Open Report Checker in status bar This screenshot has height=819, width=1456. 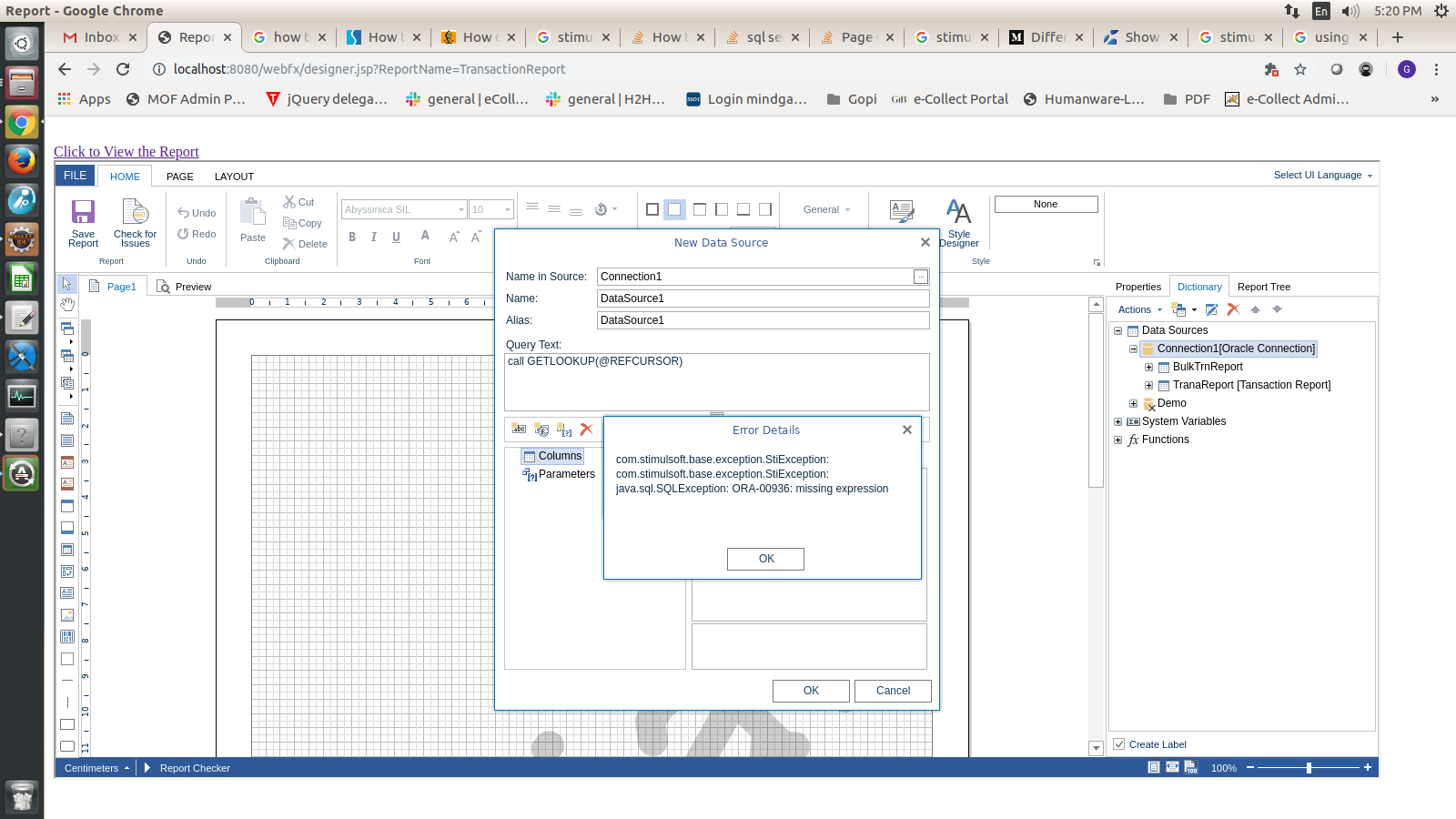pos(195,768)
